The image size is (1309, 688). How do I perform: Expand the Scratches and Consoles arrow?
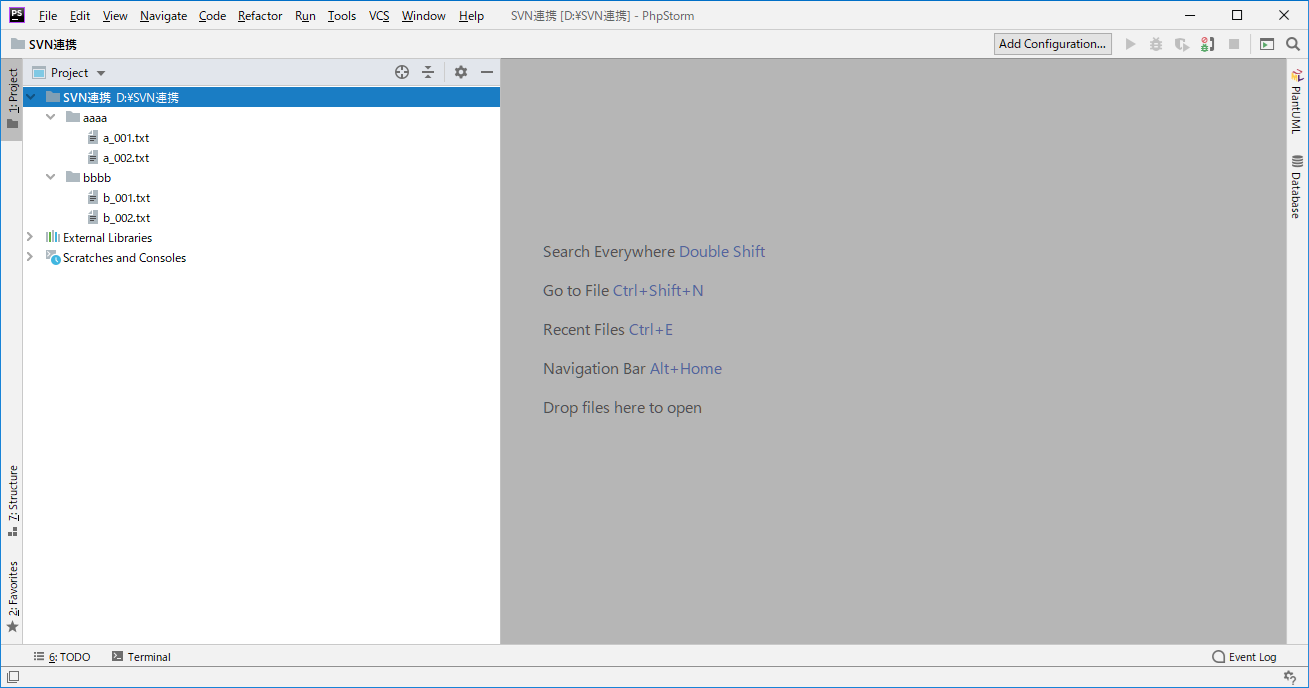30,258
